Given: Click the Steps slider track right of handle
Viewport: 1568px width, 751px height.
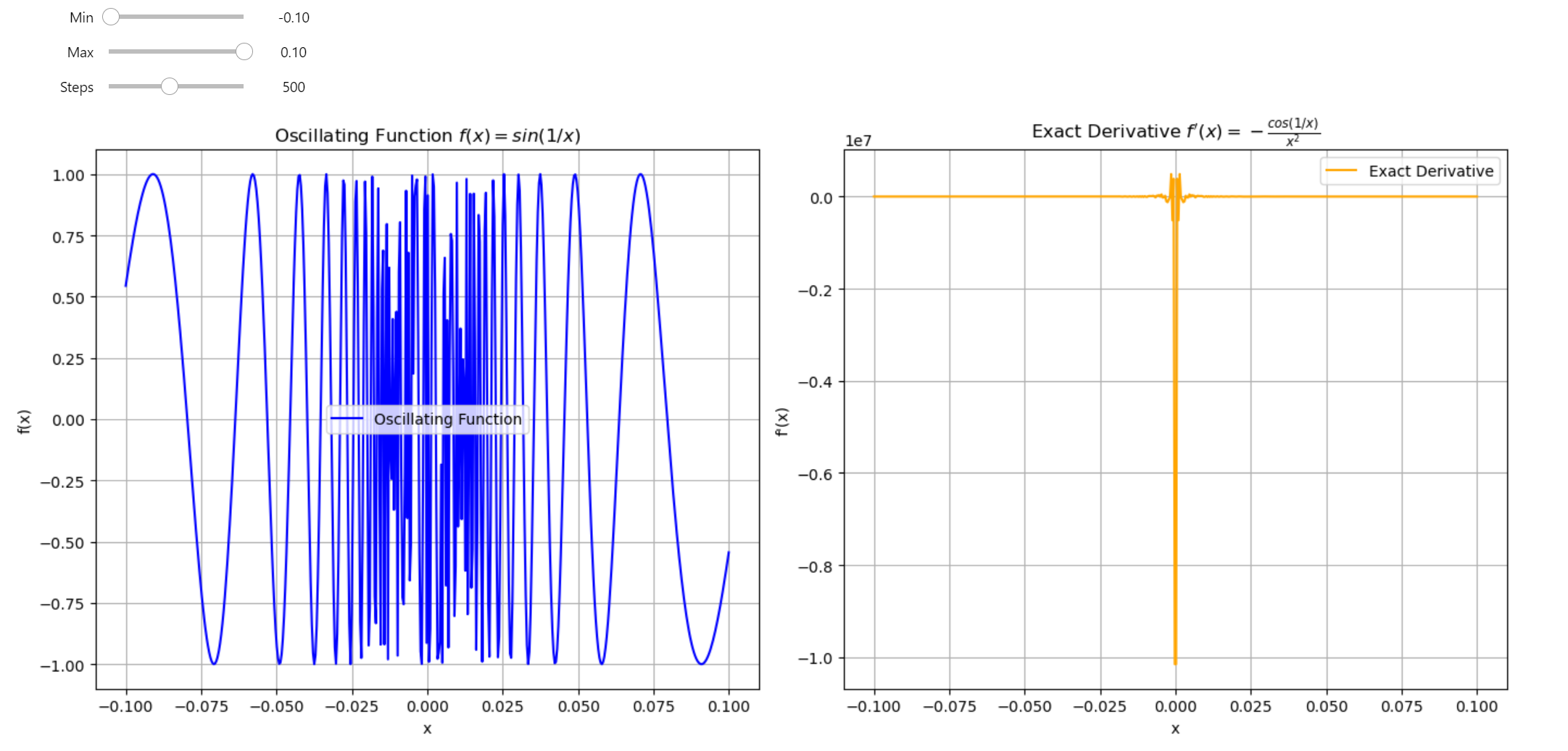Looking at the screenshot, I should [211, 86].
